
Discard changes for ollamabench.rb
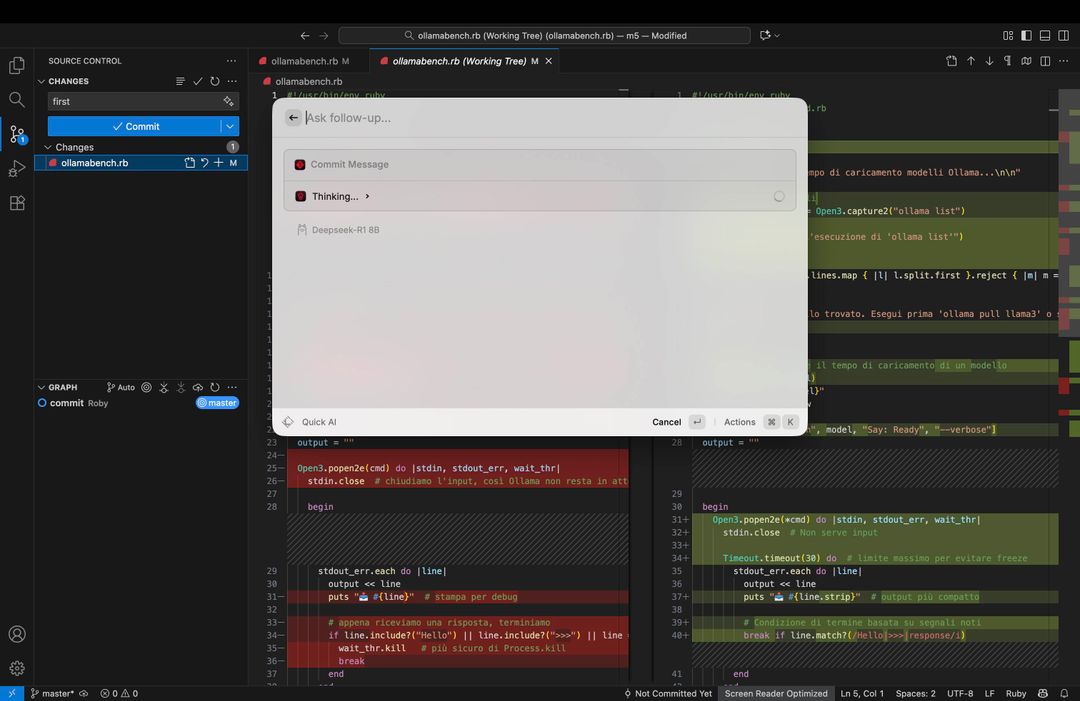click(204, 163)
